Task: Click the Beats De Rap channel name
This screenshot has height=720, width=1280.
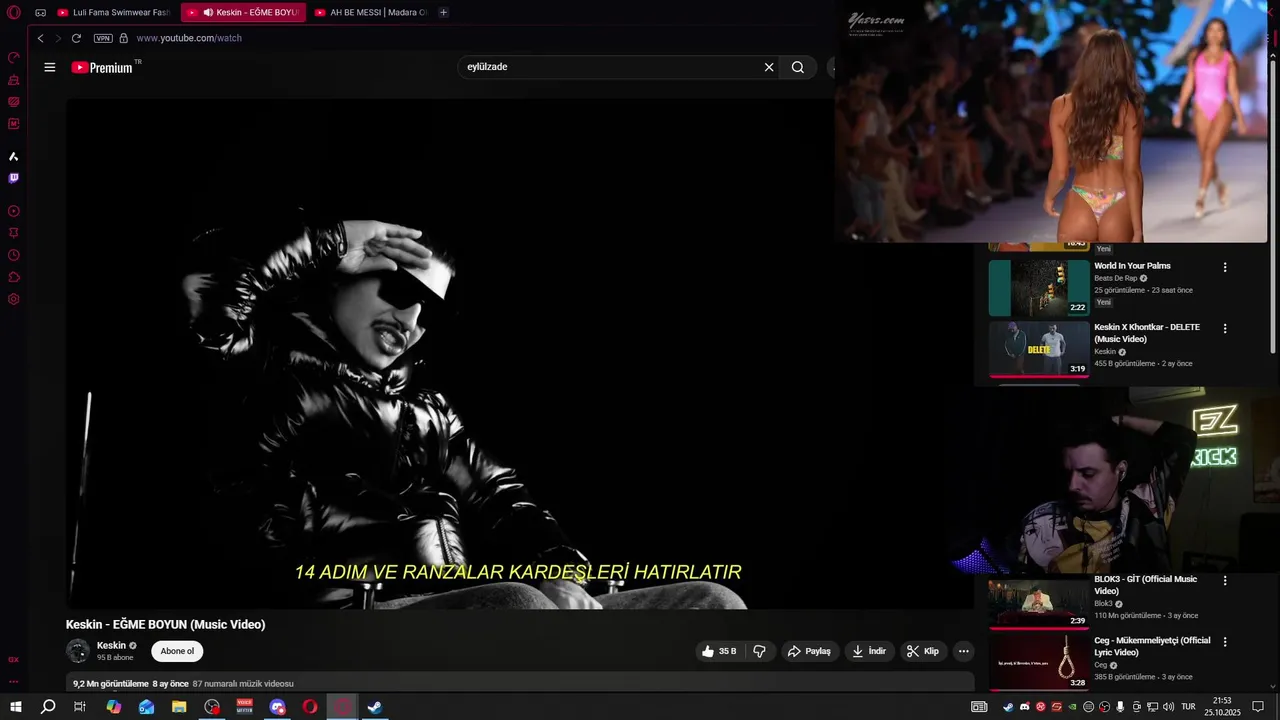Action: point(1116,278)
